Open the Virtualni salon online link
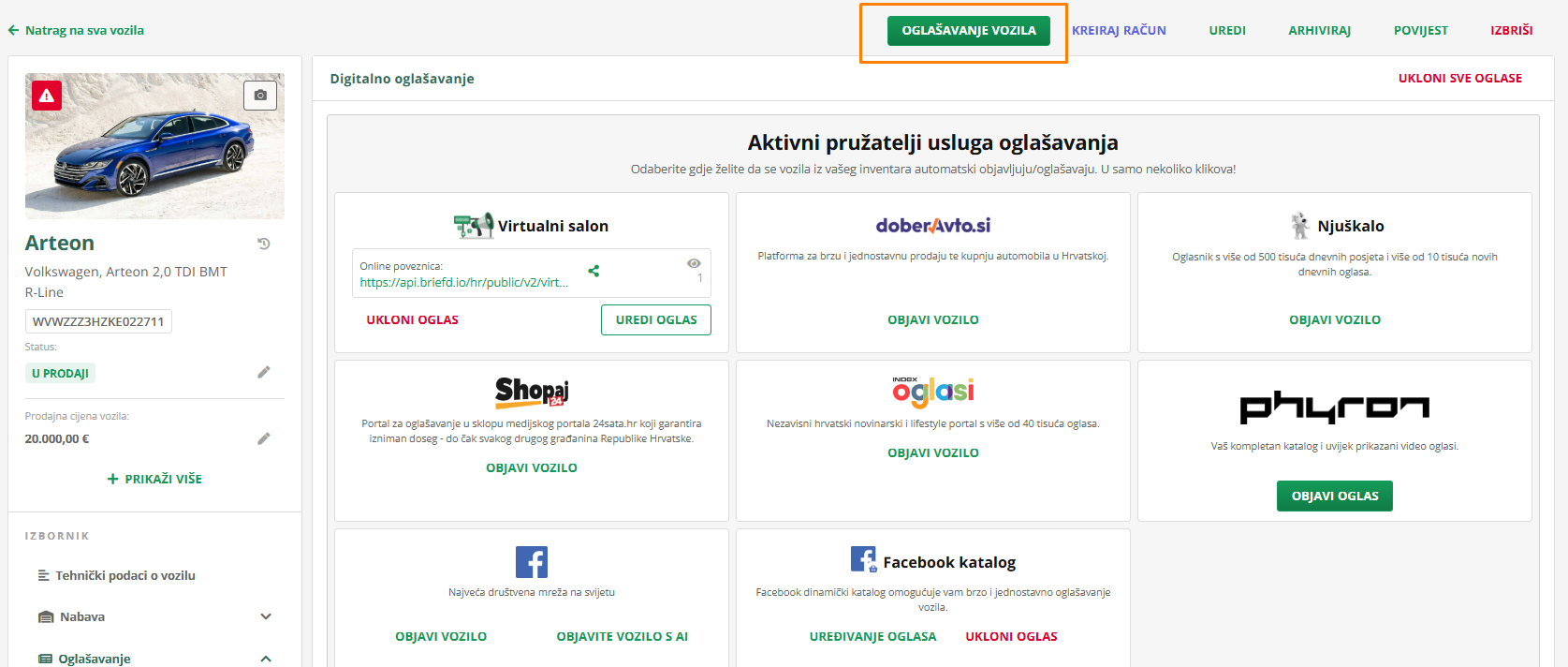This screenshot has height=667, width=1568. tap(464, 282)
